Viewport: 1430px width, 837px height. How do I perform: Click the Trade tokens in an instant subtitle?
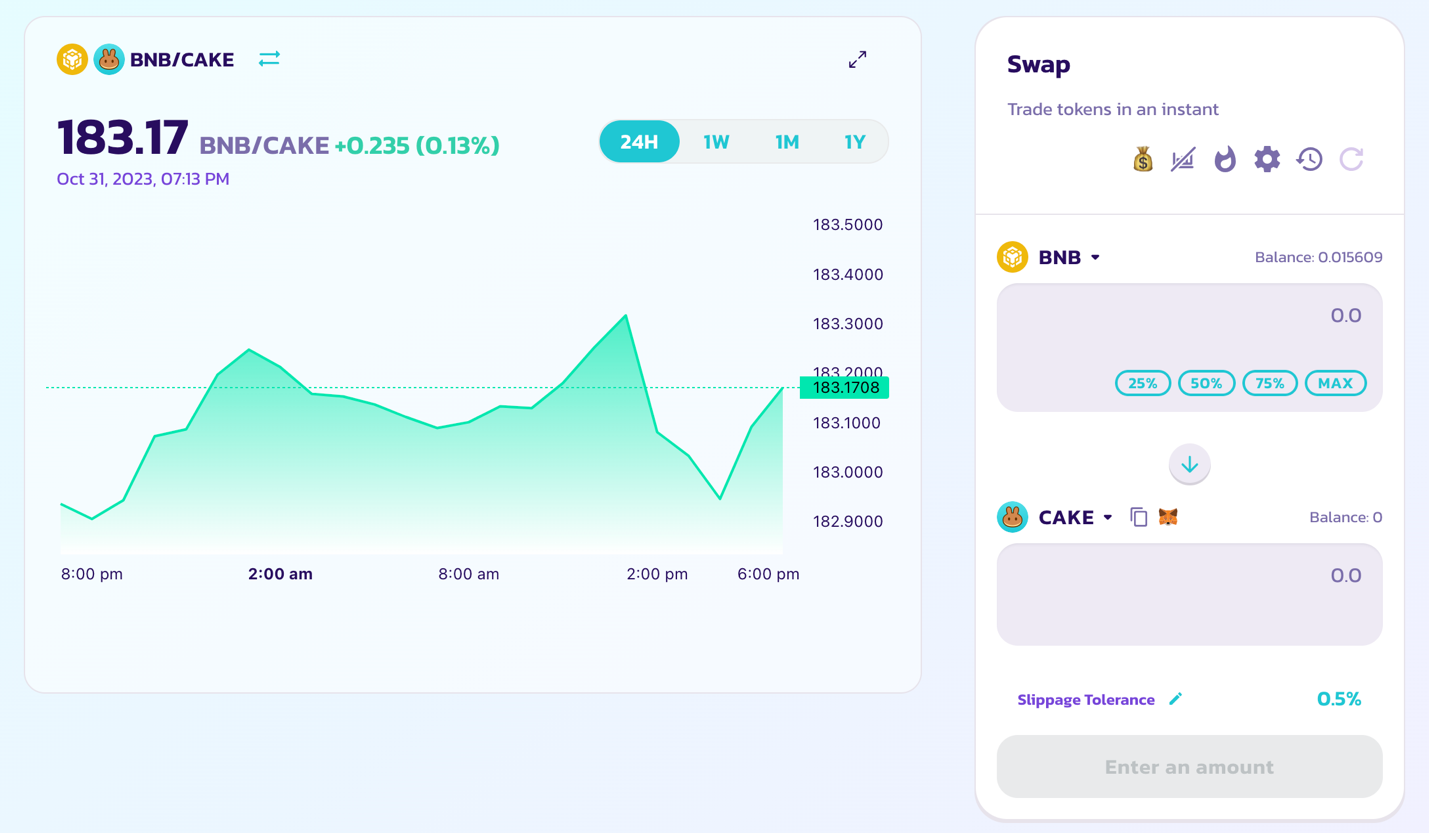click(x=1113, y=109)
